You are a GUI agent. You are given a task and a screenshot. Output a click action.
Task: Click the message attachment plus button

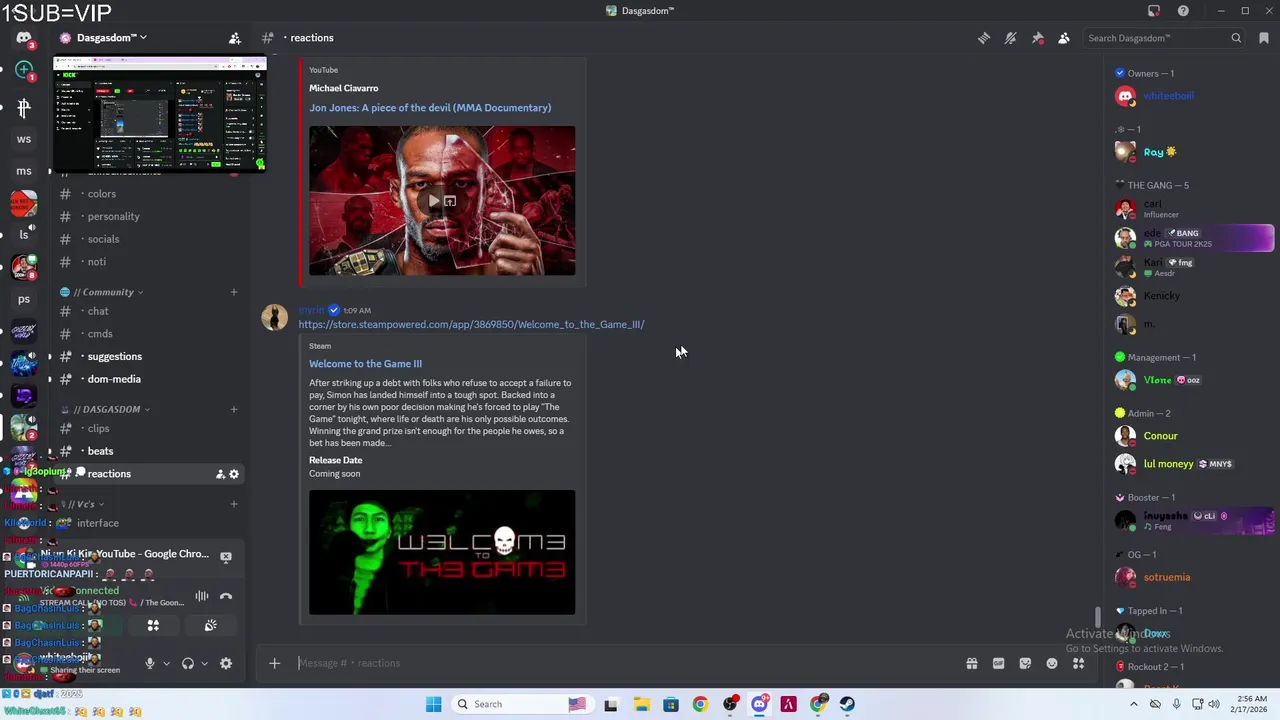click(x=274, y=663)
